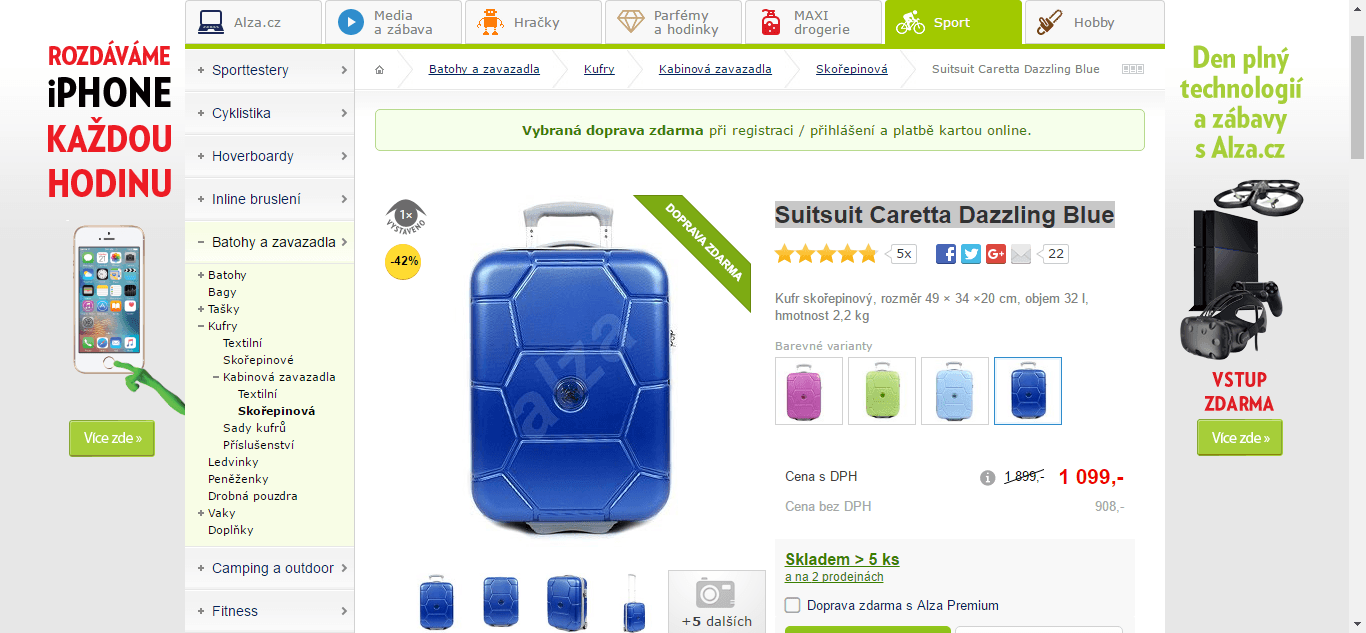Click the home icon in breadcrumb
1366x633 pixels.
[x=380, y=70]
